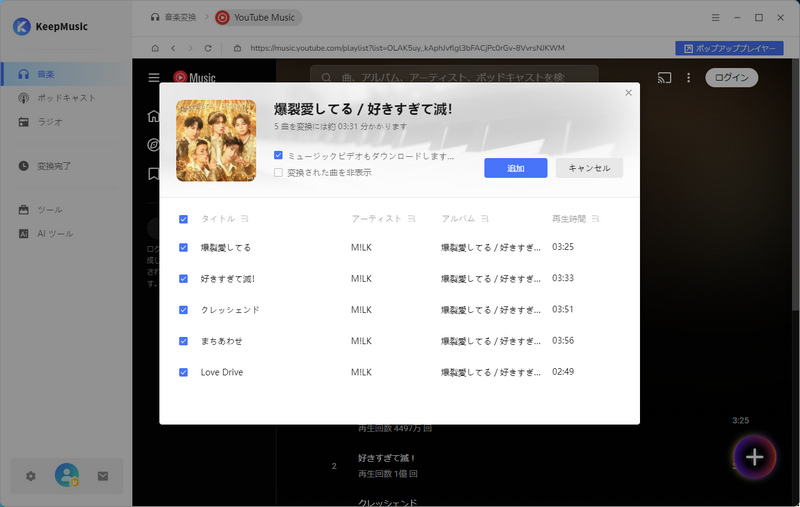Reload the page with the refresh icon
800x507 pixels.
click(208, 48)
